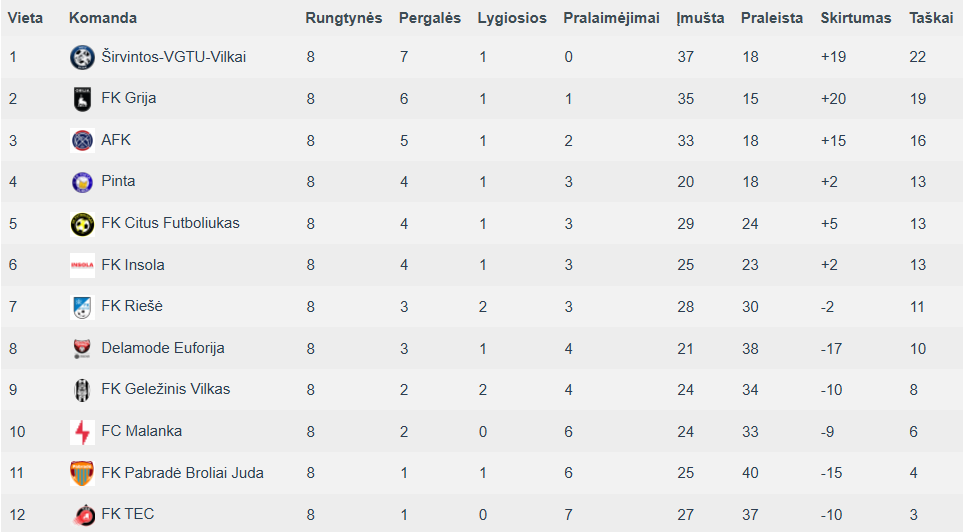Click the FK TEC team logo
The width and height of the screenshot is (963, 532).
82,515
